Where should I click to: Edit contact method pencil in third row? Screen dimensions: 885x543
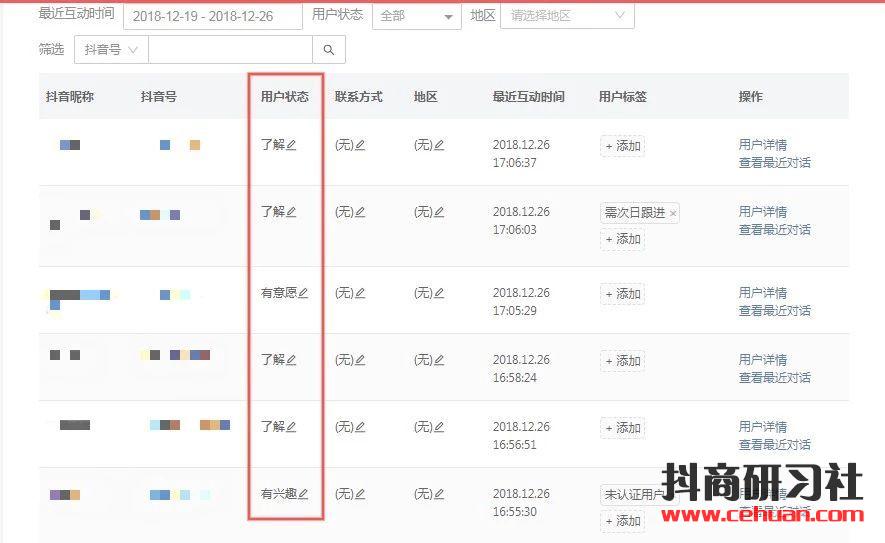click(360, 293)
